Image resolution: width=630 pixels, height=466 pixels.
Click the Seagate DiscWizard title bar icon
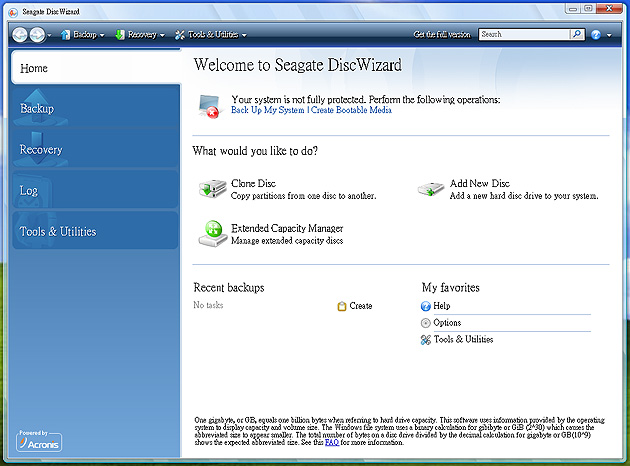click(x=13, y=12)
